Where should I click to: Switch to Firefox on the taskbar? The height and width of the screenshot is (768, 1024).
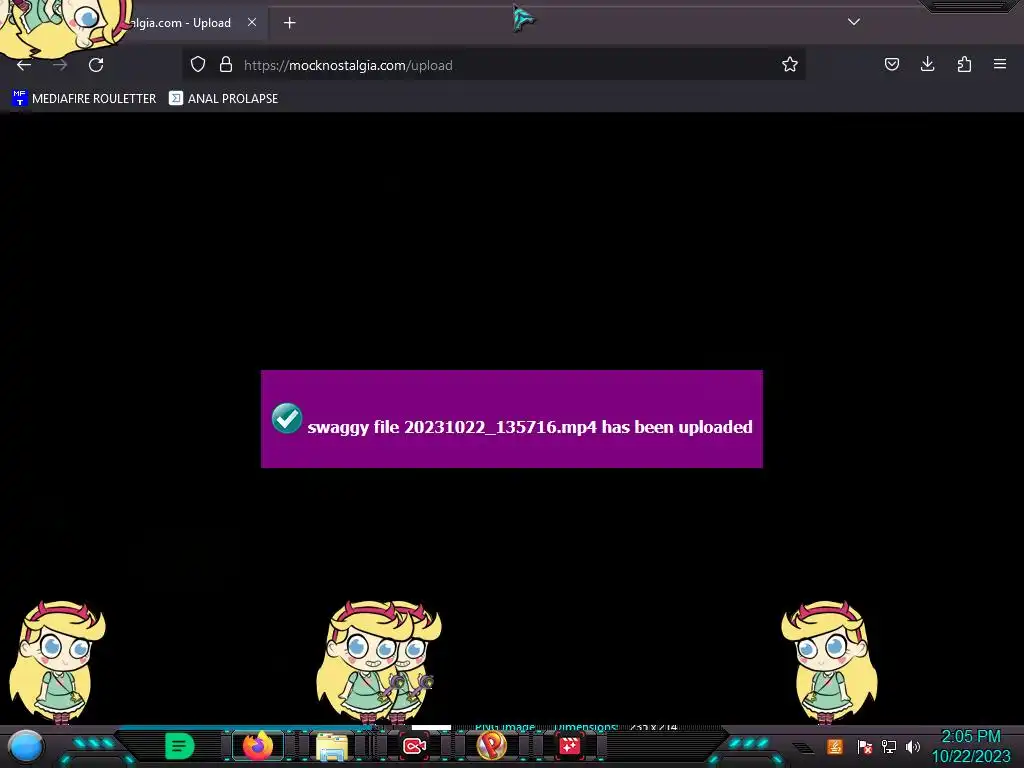[x=258, y=746]
